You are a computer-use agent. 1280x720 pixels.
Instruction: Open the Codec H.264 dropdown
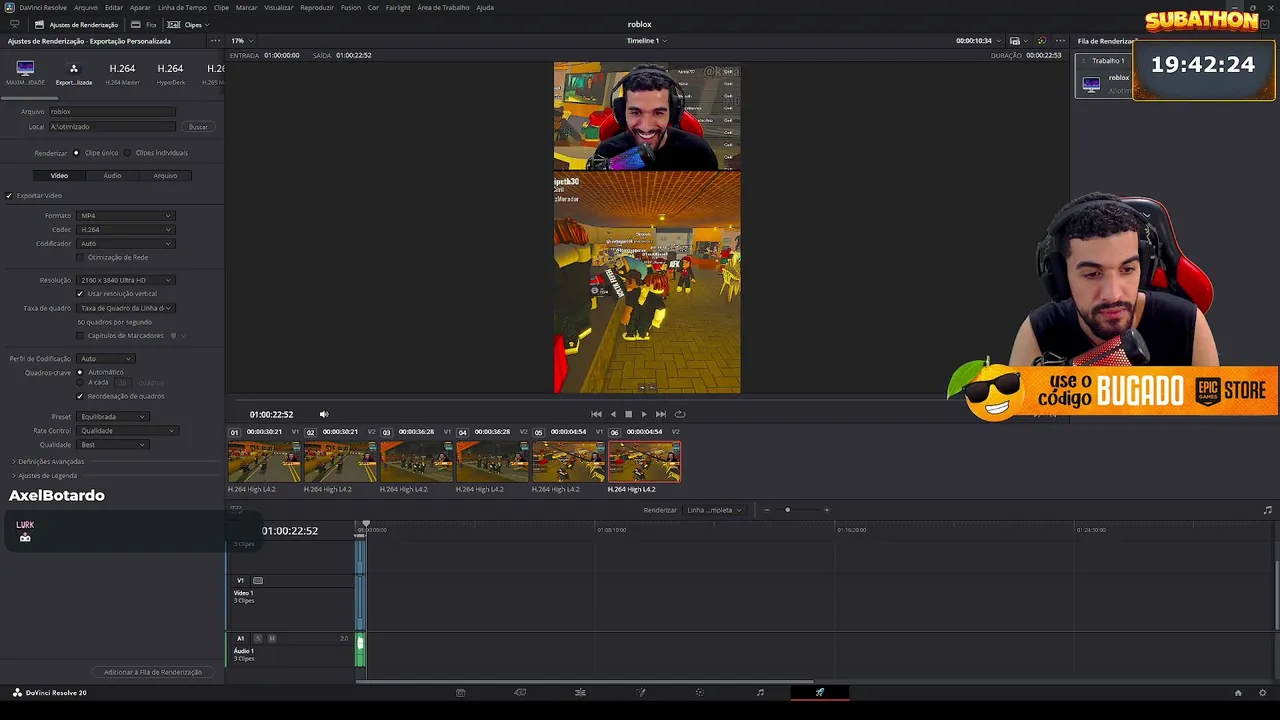(126, 230)
